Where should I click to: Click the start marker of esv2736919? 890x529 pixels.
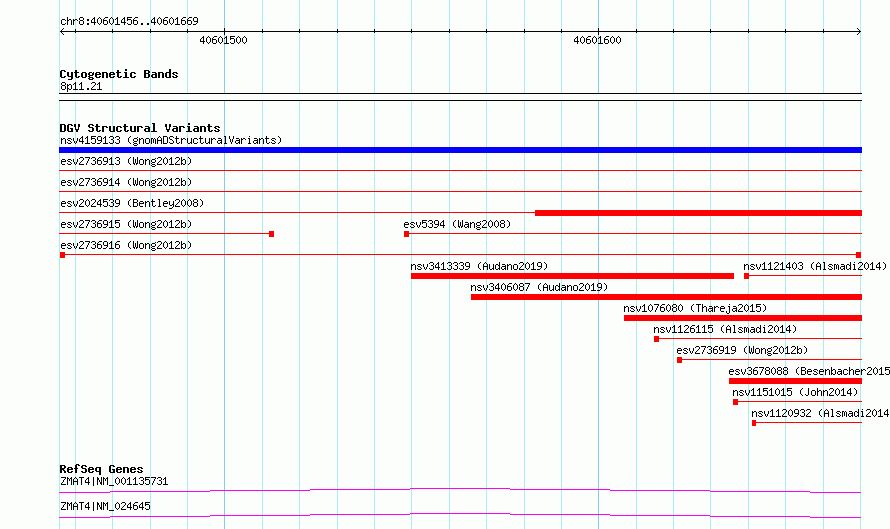(x=679, y=360)
